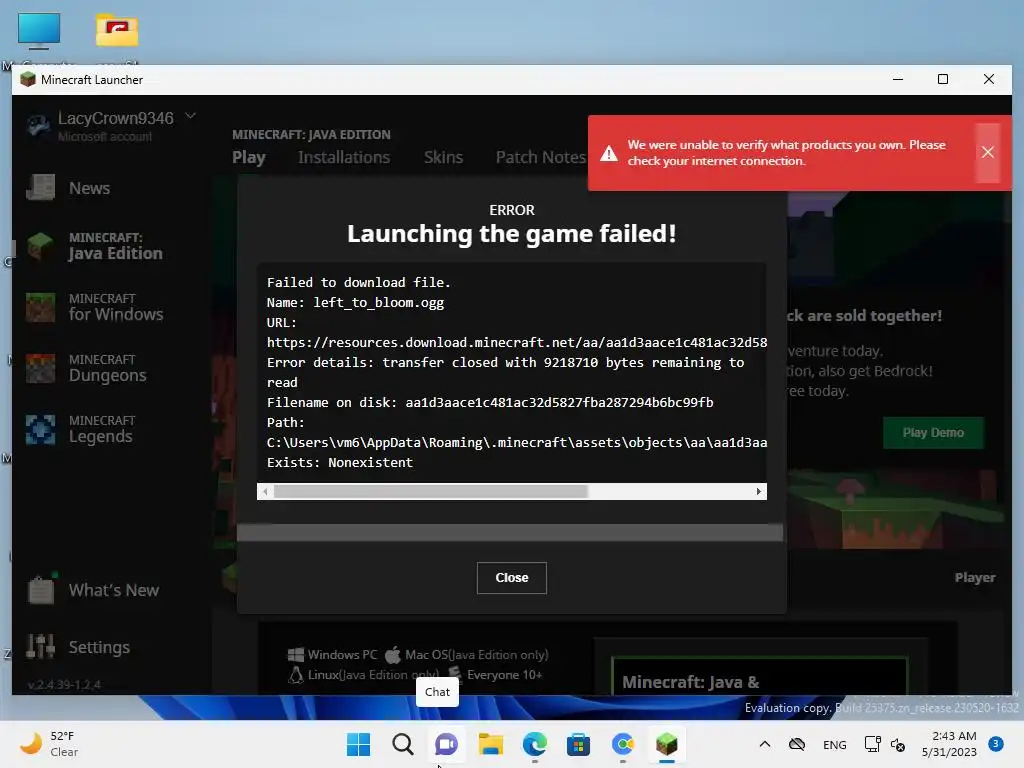Dismiss the red verification warning banner
The width and height of the screenshot is (1024, 768).
[x=987, y=152]
